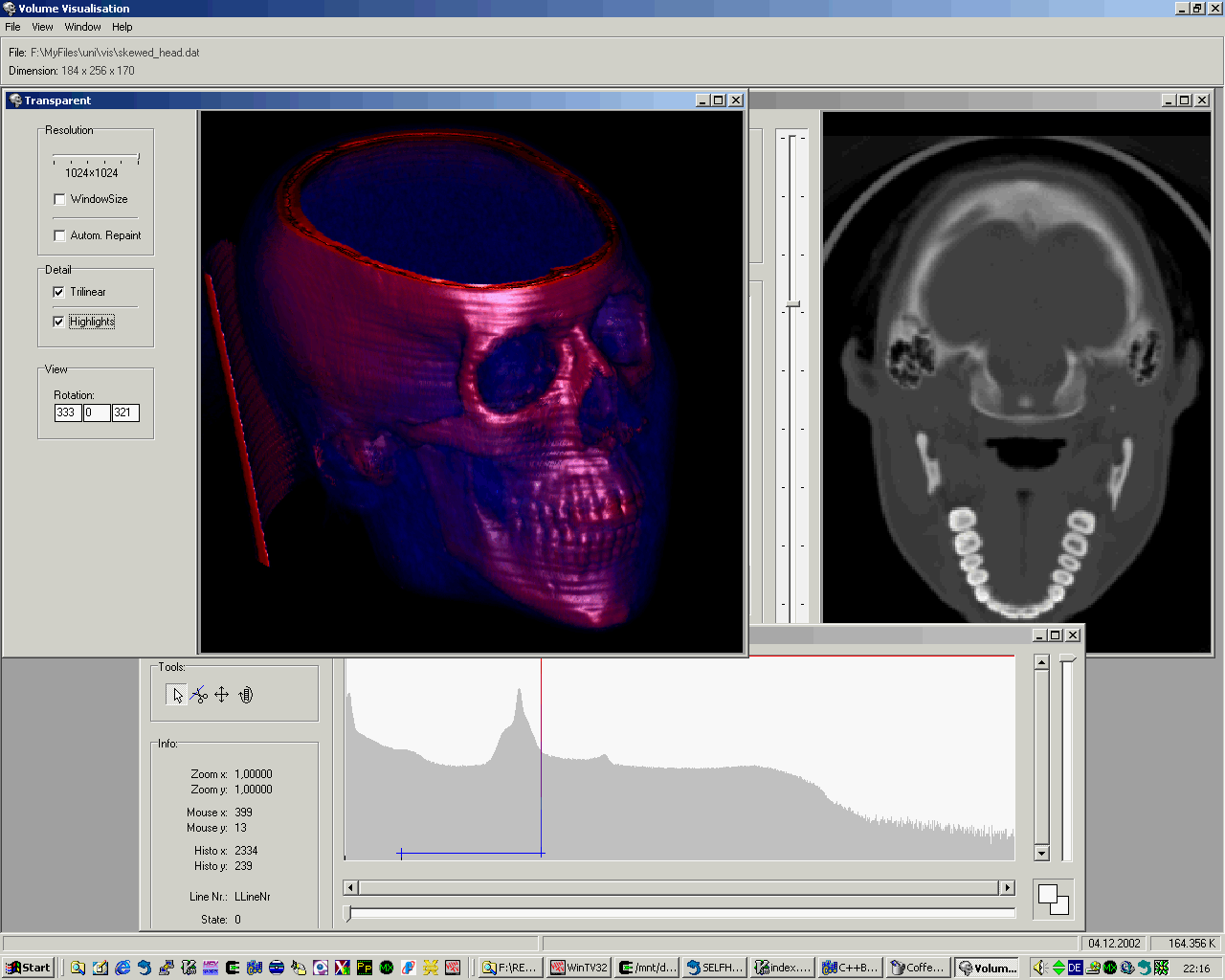Viewport: 1225px width, 980px height.
Task: Switch to the /mnt/d... taskbar window
Action: pyautogui.click(x=647, y=968)
